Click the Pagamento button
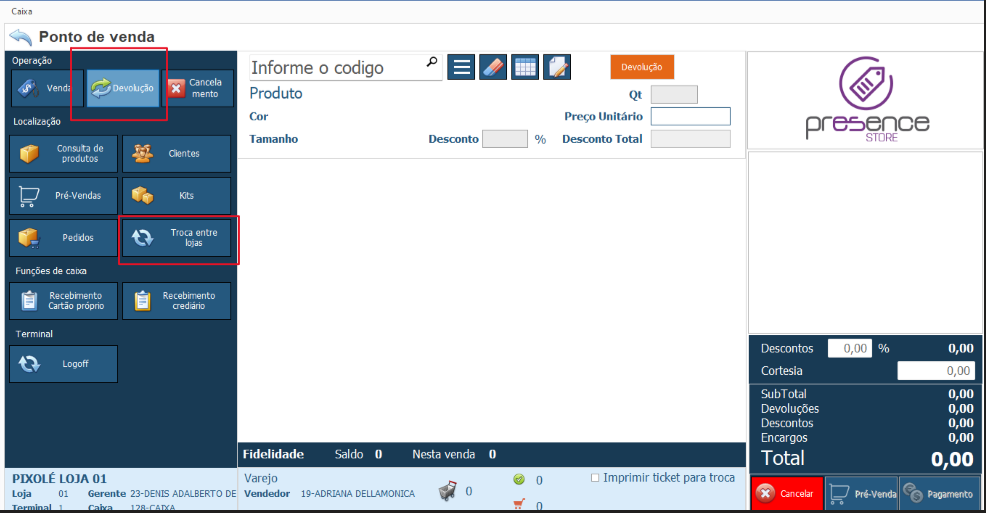 tap(939, 494)
